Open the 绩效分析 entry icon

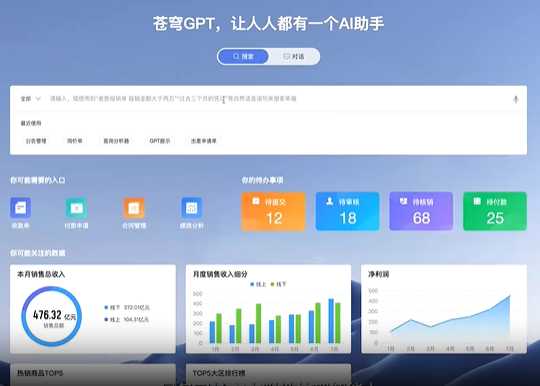(192, 208)
